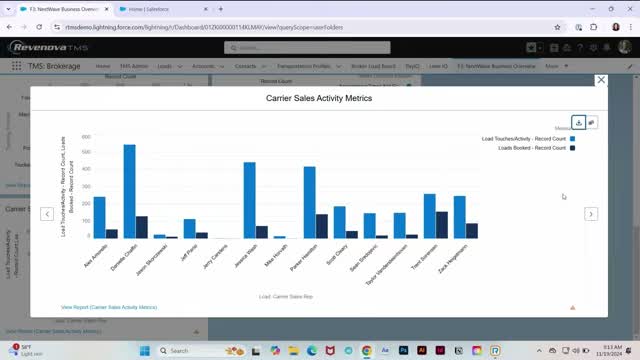This screenshot has width=640, height=360.
Task: Click Parker Hamilton's dark blue bar
Action: tap(322, 226)
